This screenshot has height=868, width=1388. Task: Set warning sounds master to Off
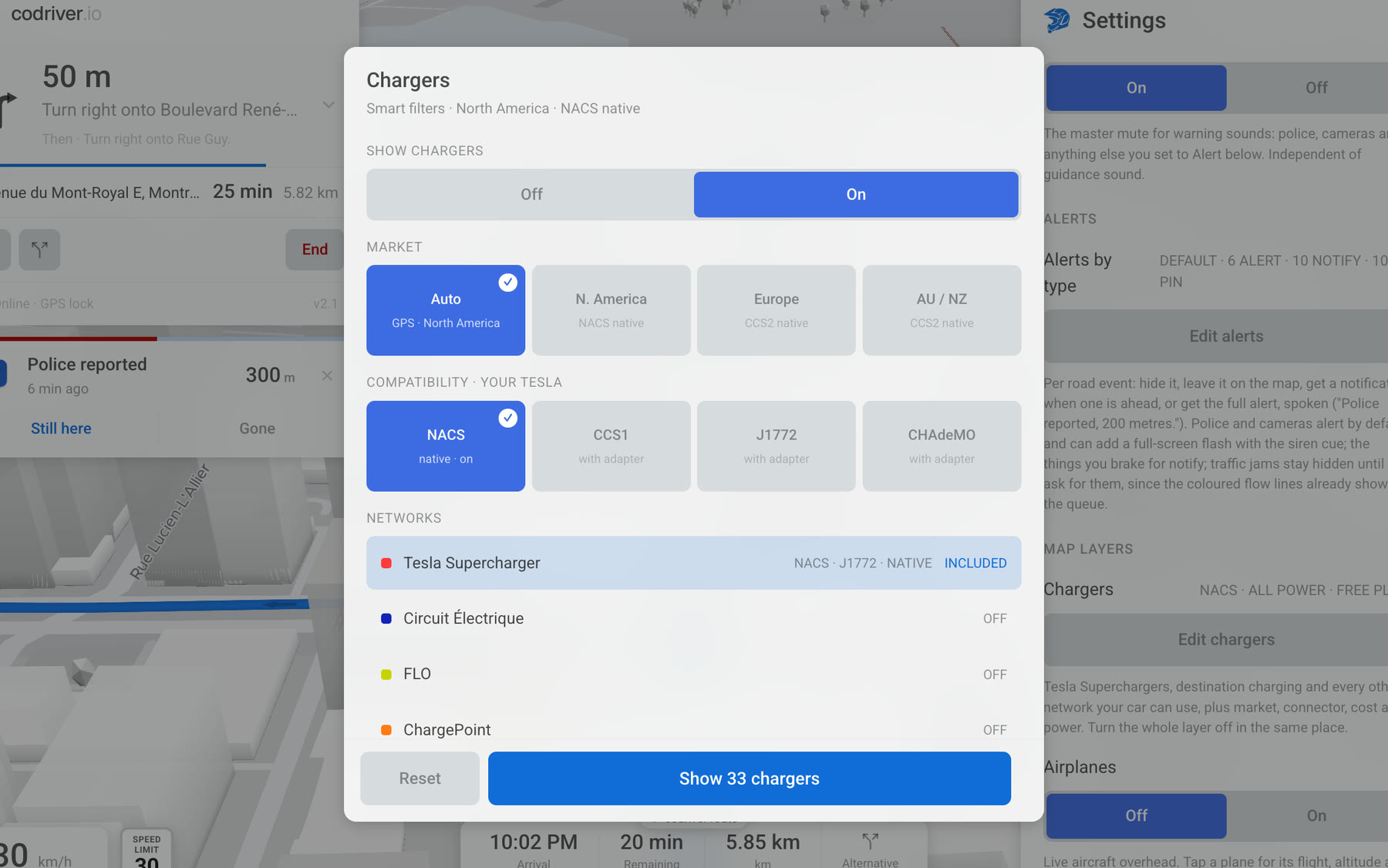tap(1316, 88)
